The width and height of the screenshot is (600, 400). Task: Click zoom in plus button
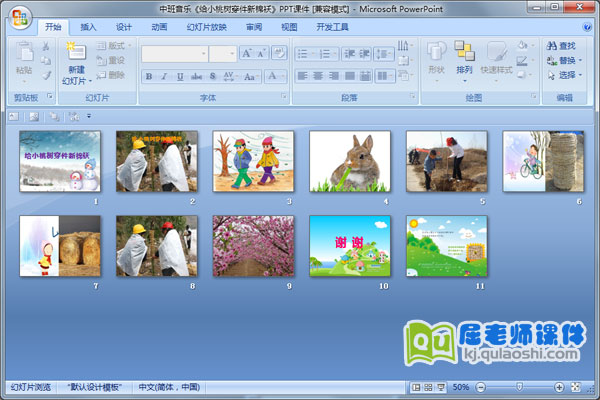tap(559, 387)
